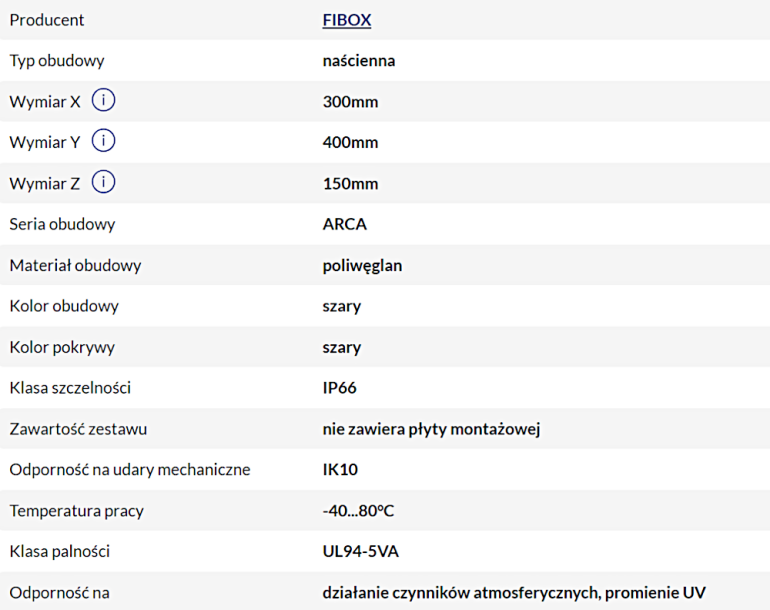The image size is (770, 610).
Task: Click the IK10 impact resistance value
Action: (340, 469)
